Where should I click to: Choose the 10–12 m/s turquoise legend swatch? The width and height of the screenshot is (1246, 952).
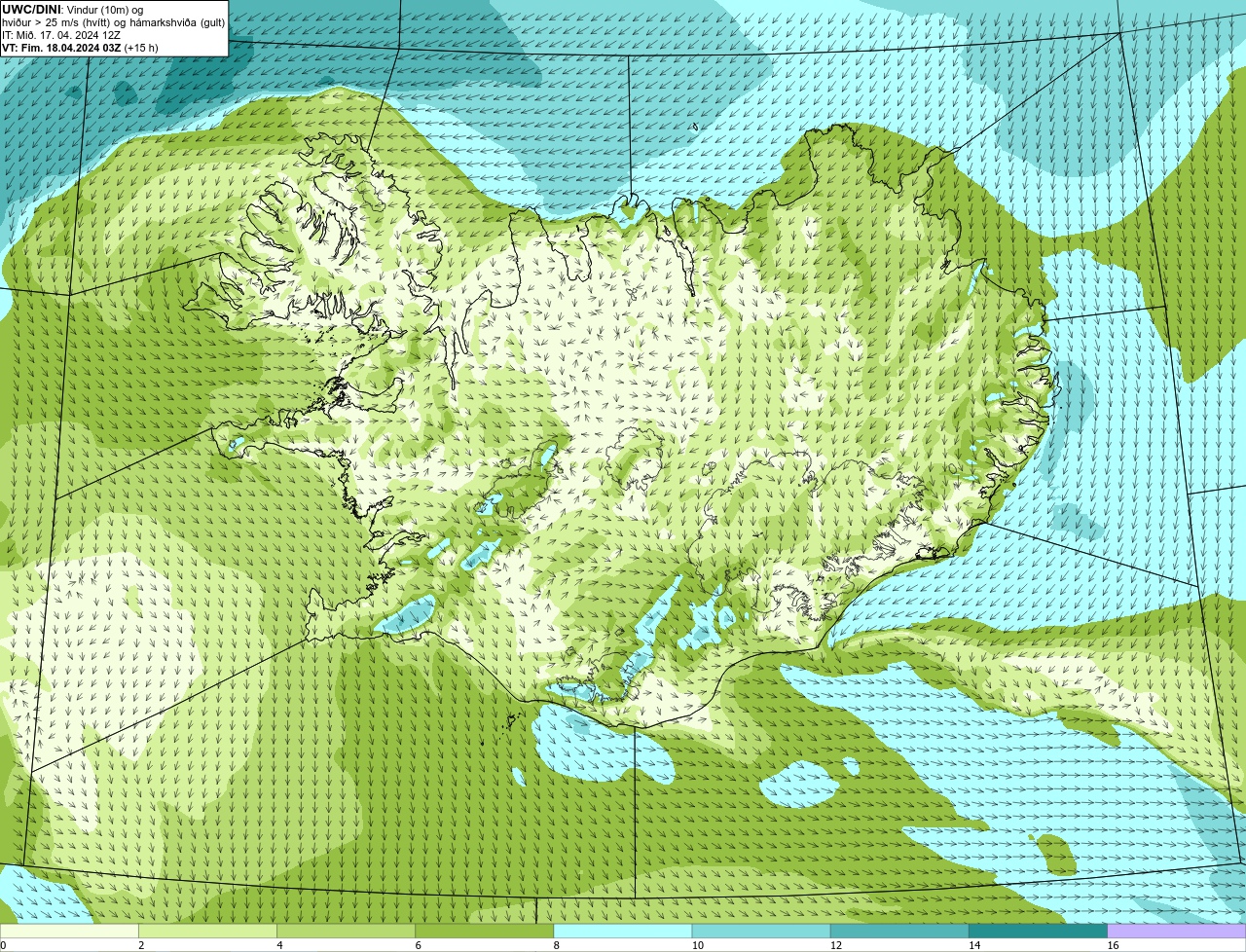[x=761, y=931]
